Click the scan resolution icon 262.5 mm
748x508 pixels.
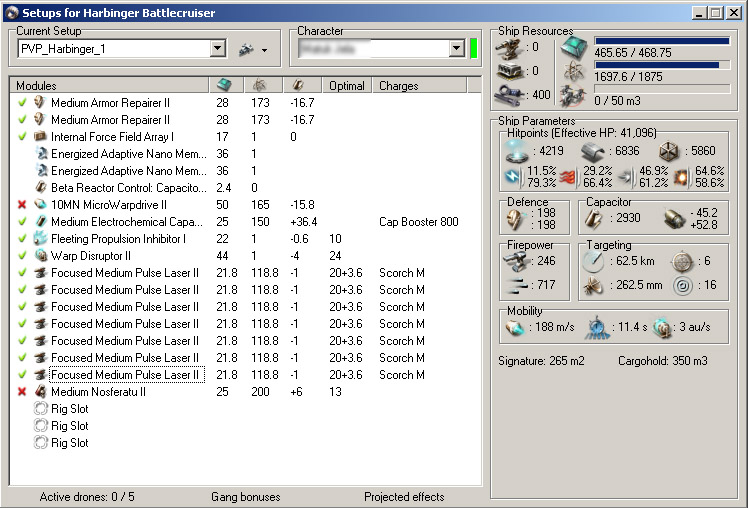coord(593,286)
